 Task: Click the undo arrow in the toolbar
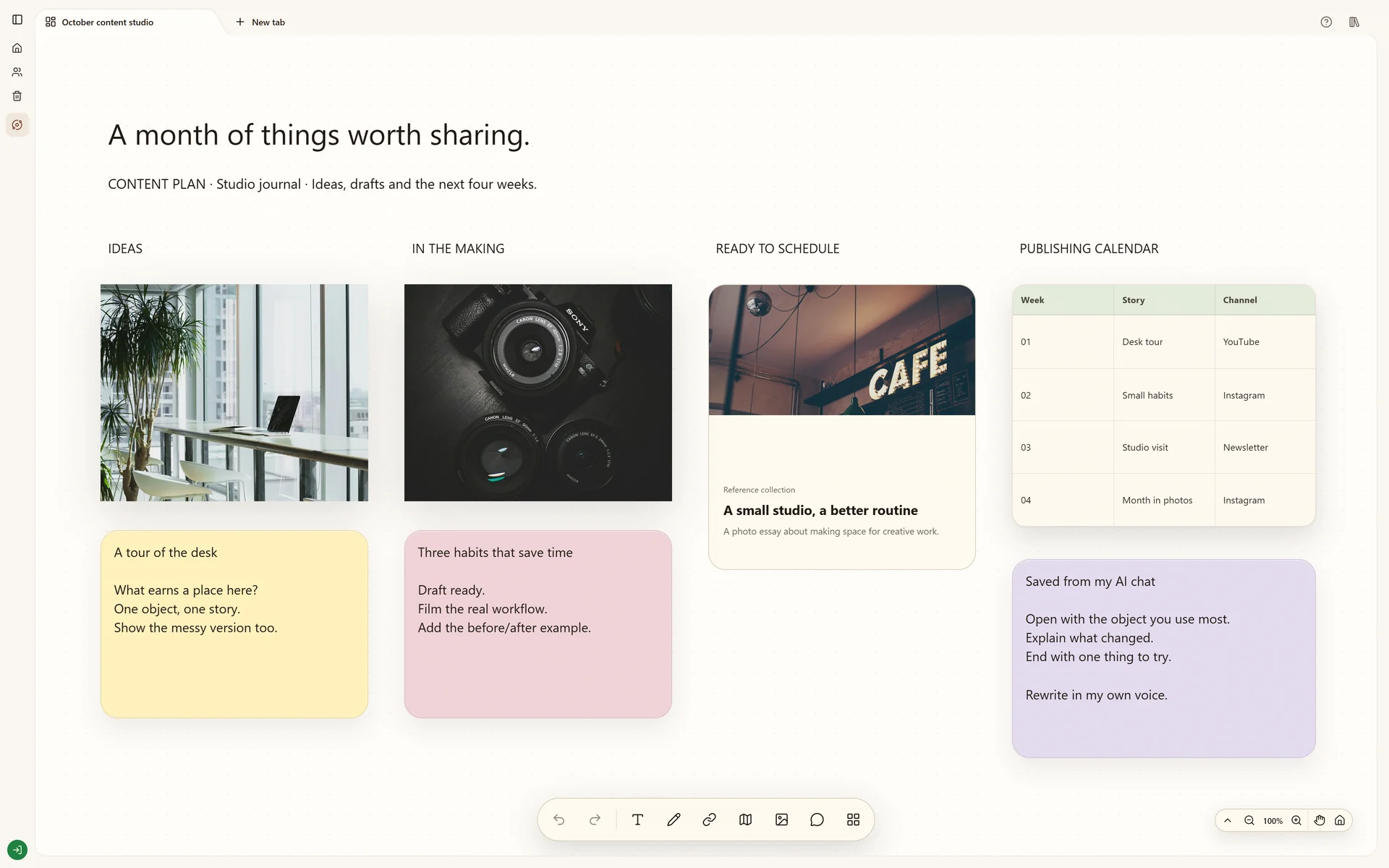pos(558,820)
